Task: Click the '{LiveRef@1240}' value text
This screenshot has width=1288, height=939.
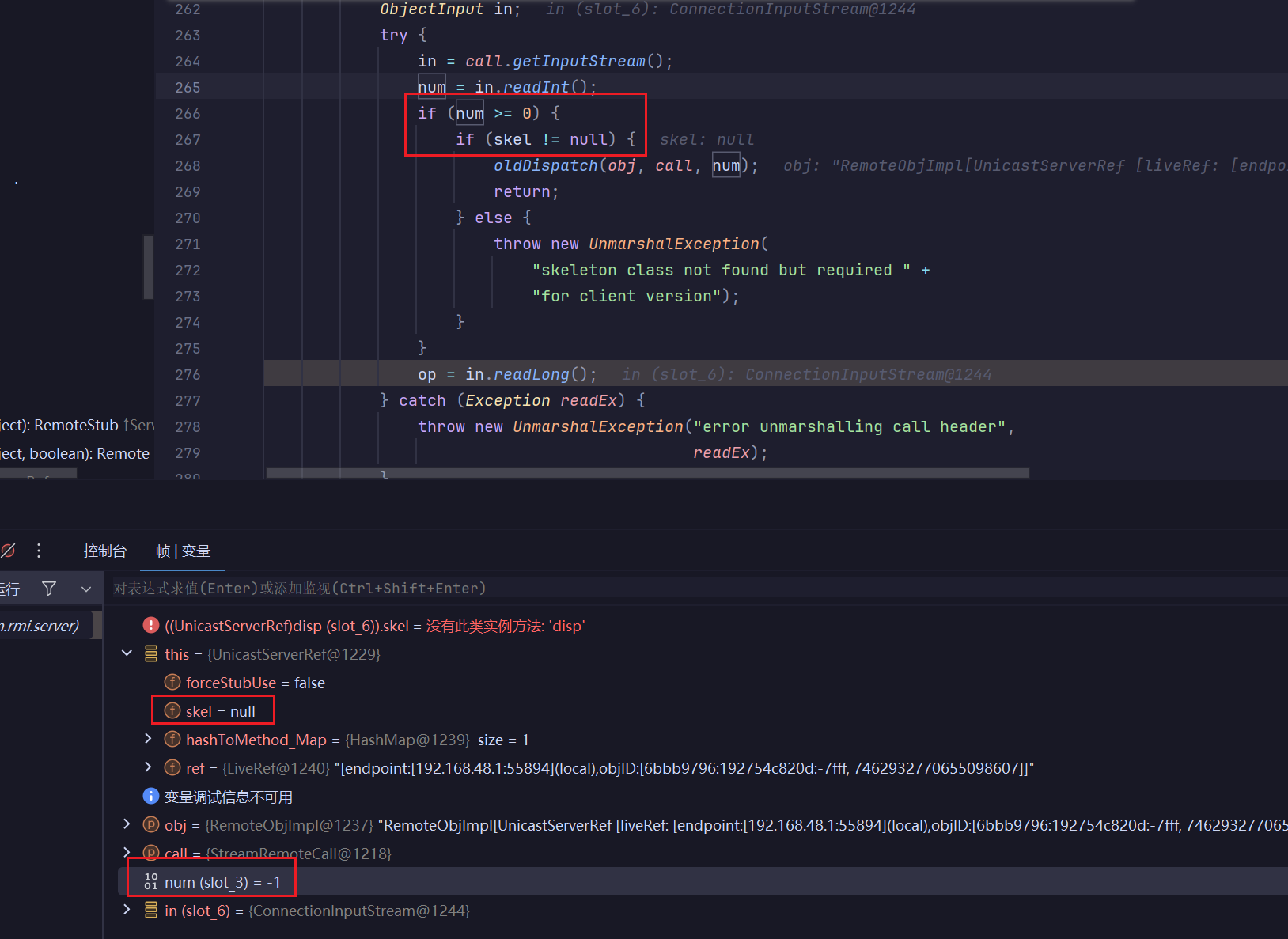Action: coord(276,768)
